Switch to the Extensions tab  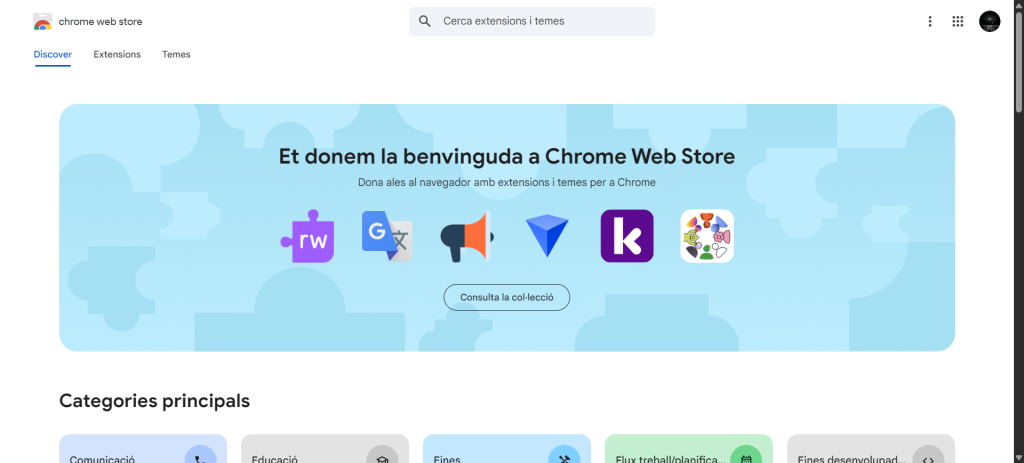117,54
